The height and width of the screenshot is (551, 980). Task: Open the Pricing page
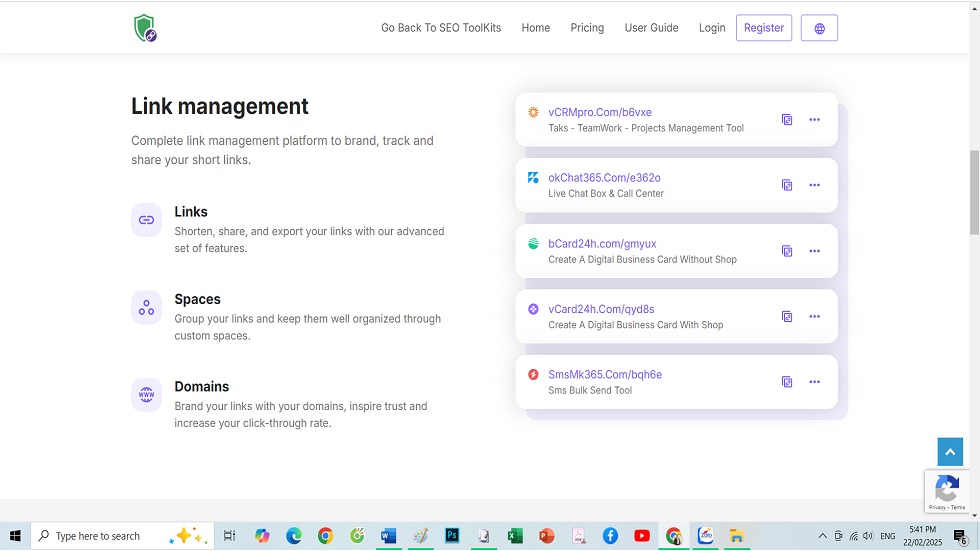tap(587, 28)
